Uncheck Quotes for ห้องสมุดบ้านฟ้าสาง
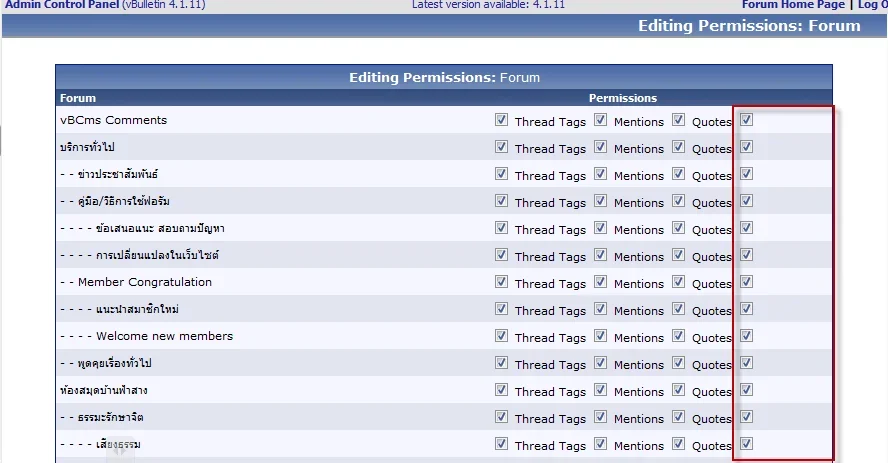This screenshot has height=463, width=888. pyautogui.click(x=678, y=390)
